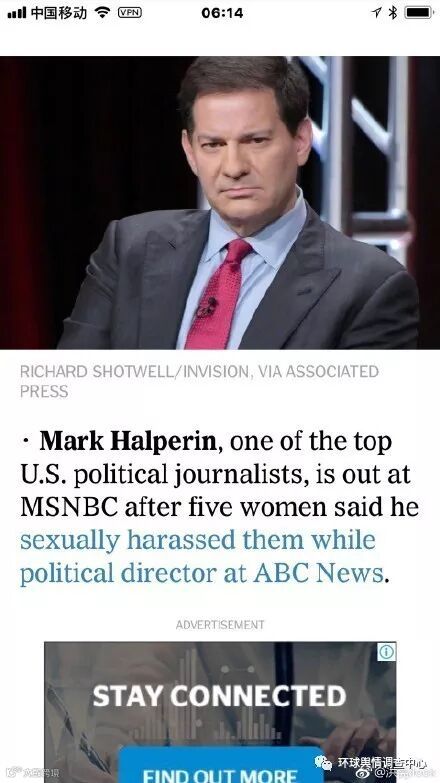Image resolution: width=440 pixels, height=783 pixels.
Task: Tap the location services arrow icon
Action: [376, 13]
